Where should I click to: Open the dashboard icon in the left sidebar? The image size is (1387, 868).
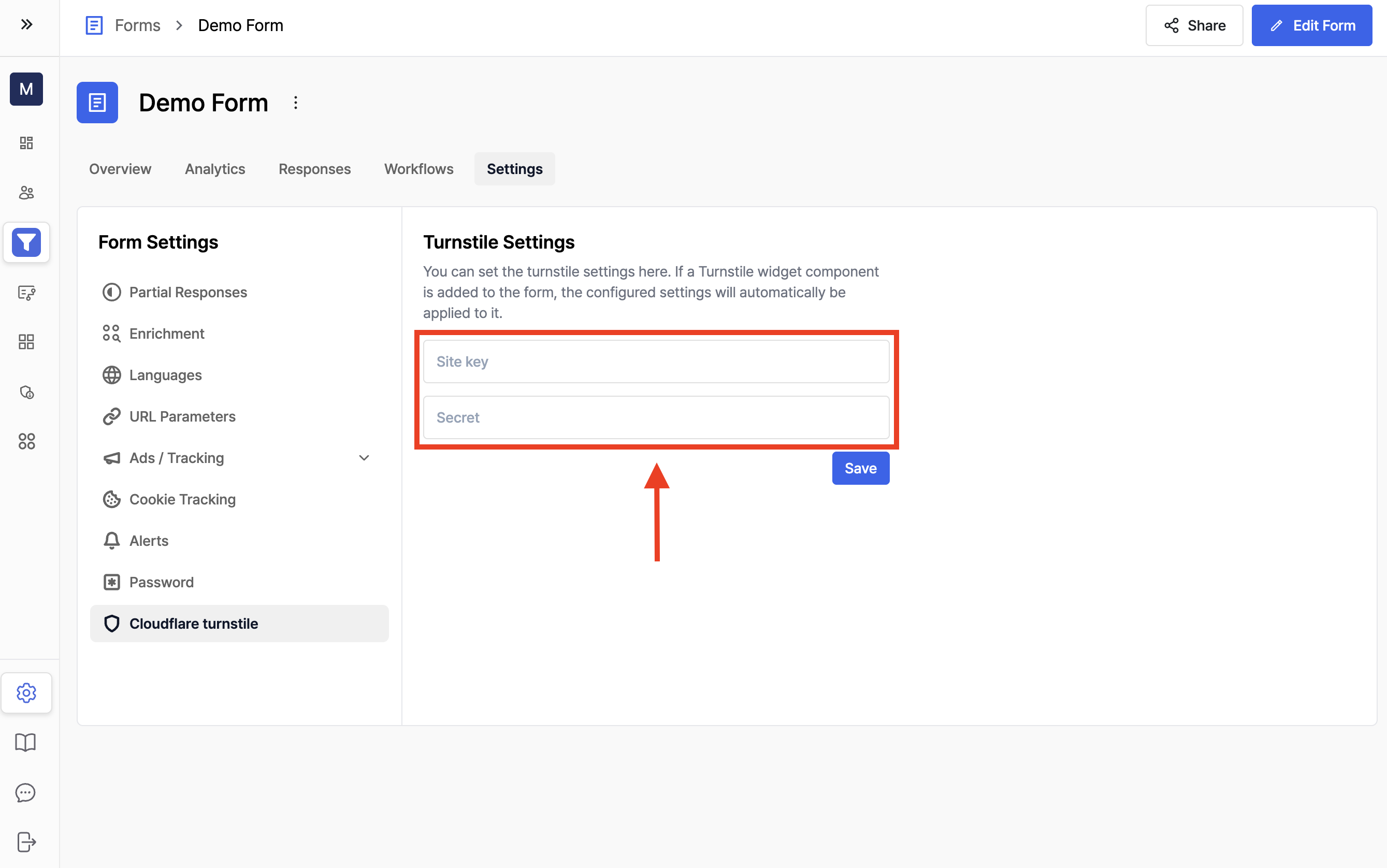(x=26, y=143)
